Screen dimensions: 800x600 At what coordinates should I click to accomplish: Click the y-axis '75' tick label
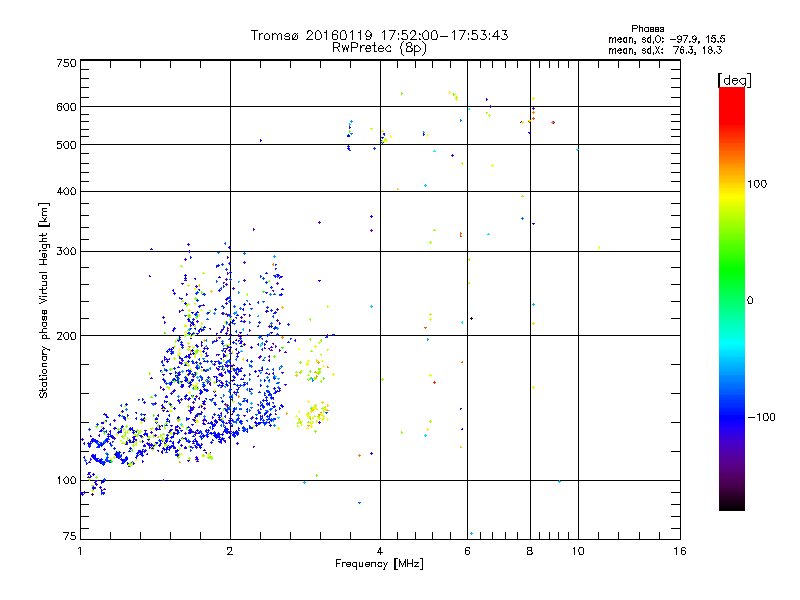[x=70, y=536]
